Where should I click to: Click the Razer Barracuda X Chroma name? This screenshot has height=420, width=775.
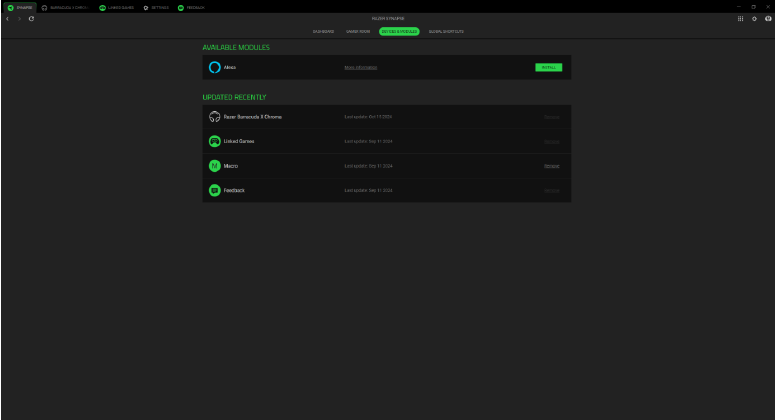click(253, 117)
